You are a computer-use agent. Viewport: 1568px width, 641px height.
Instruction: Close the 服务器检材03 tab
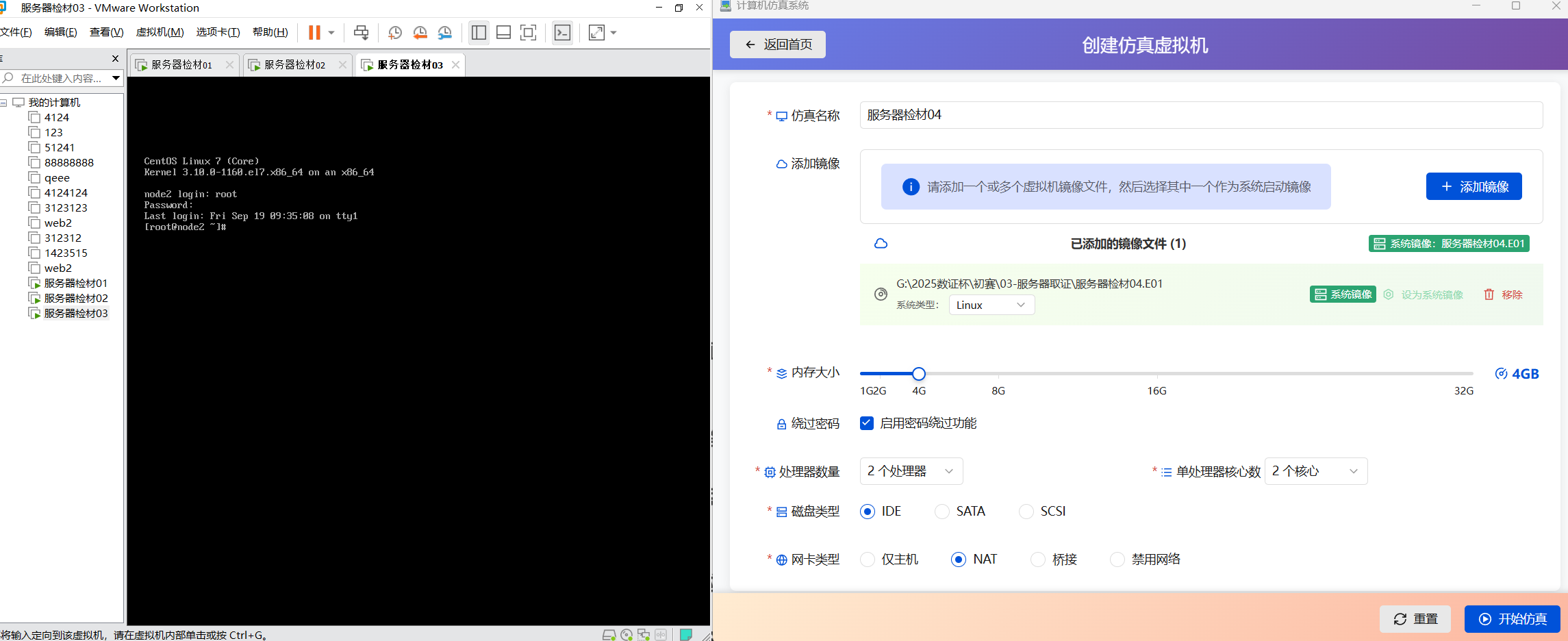click(455, 65)
